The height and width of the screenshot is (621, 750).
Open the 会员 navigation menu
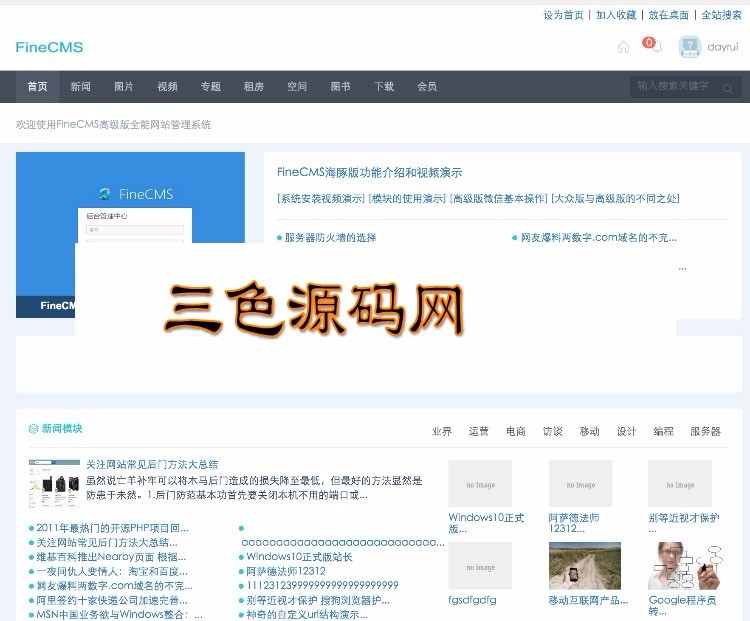pyautogui.click(x=427, y=87)
